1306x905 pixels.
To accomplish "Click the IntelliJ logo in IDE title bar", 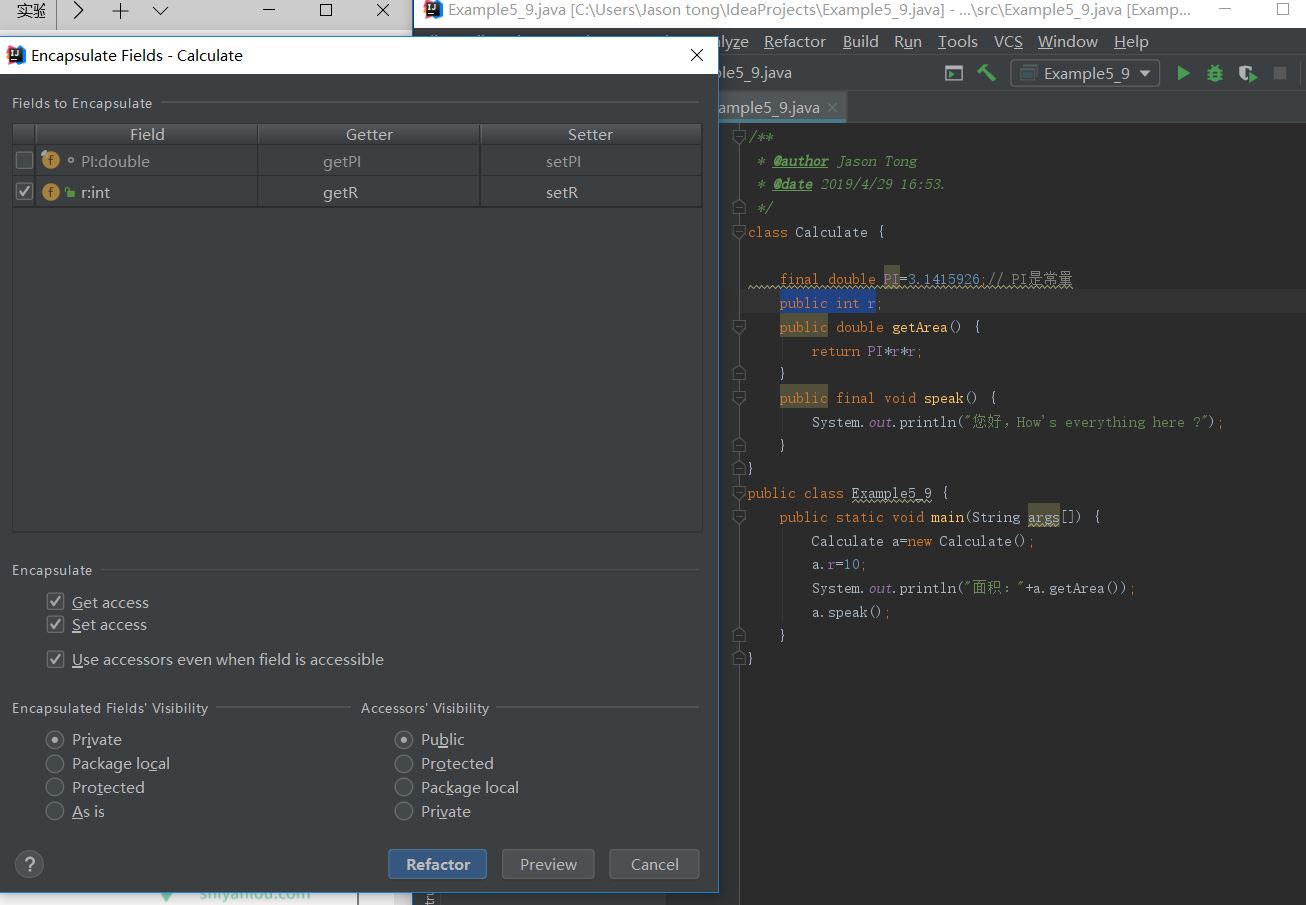I will tap(433, 10).
